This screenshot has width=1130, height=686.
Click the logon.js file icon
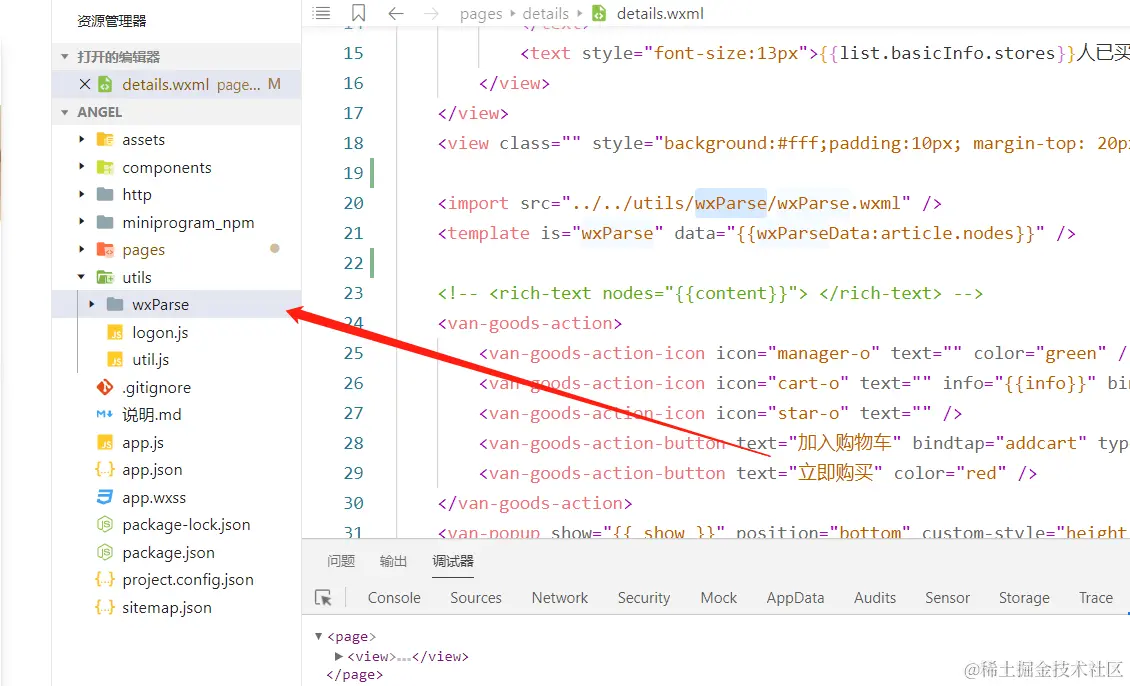tap(115, 332)
